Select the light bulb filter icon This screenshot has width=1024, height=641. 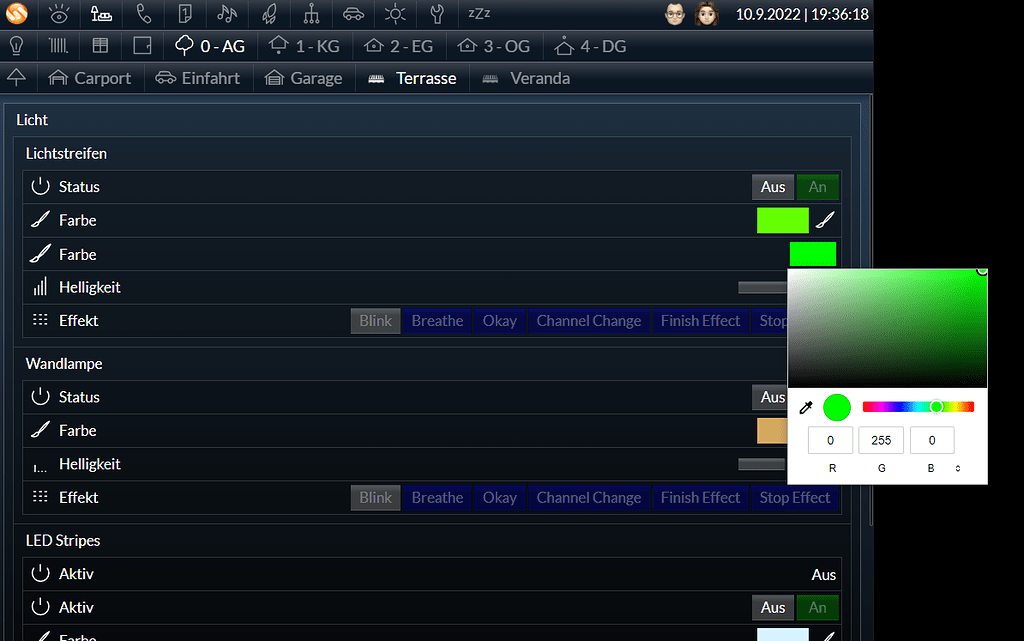coord(16,46)
